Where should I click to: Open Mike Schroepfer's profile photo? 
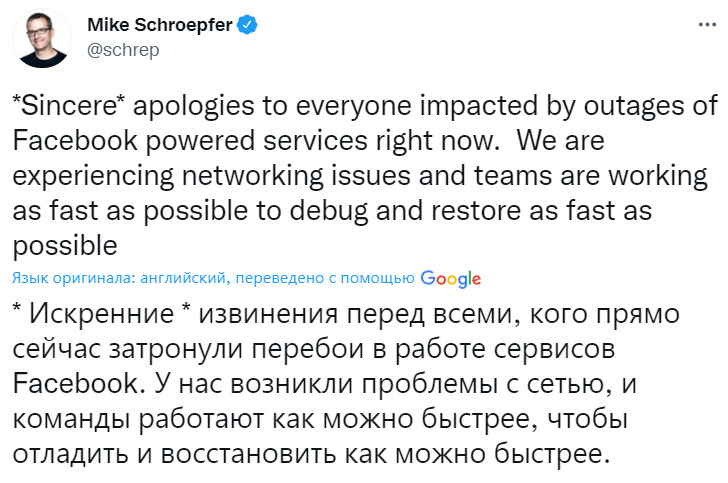(43, 40)
